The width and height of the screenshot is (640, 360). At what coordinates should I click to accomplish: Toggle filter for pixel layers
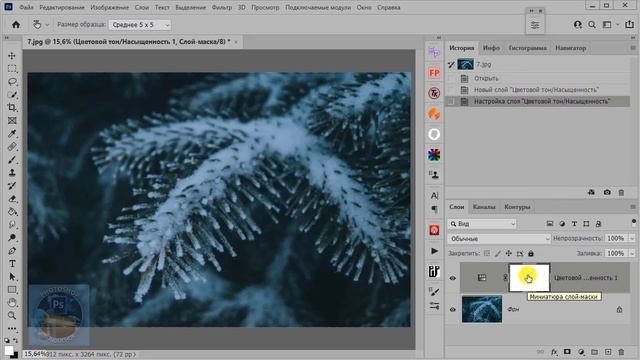[550, 224]
